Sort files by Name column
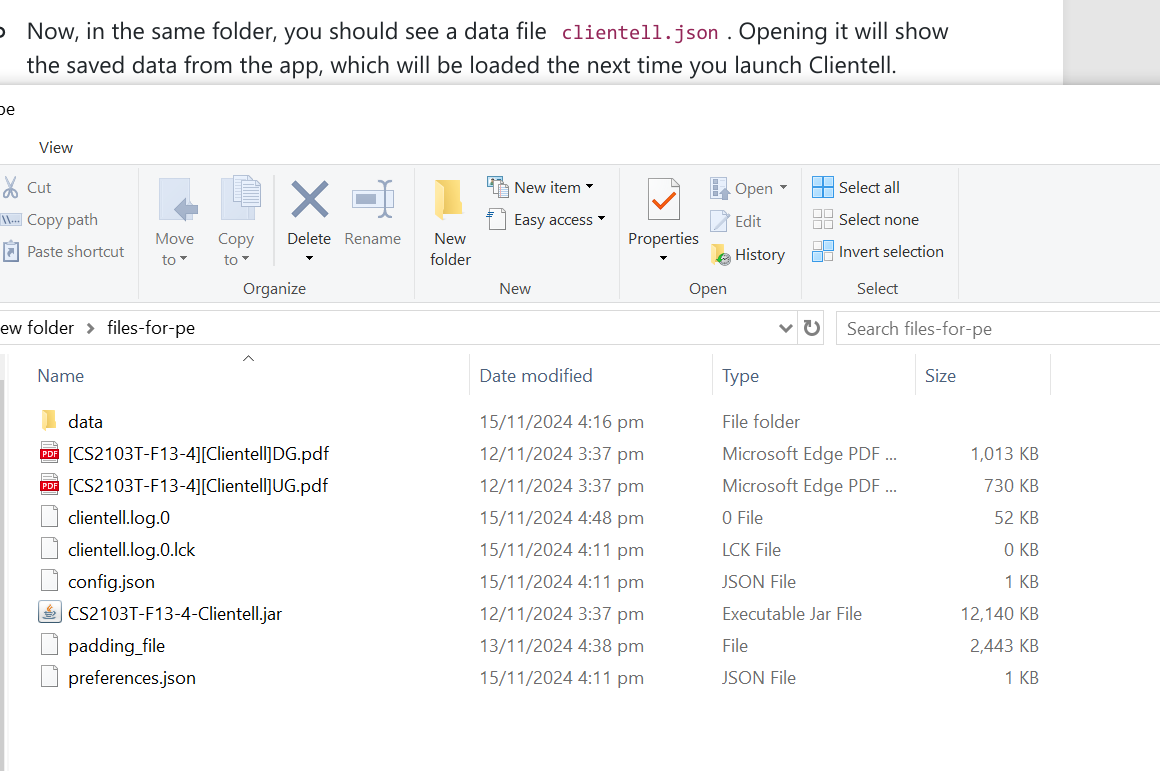 (x=61, y=376)
